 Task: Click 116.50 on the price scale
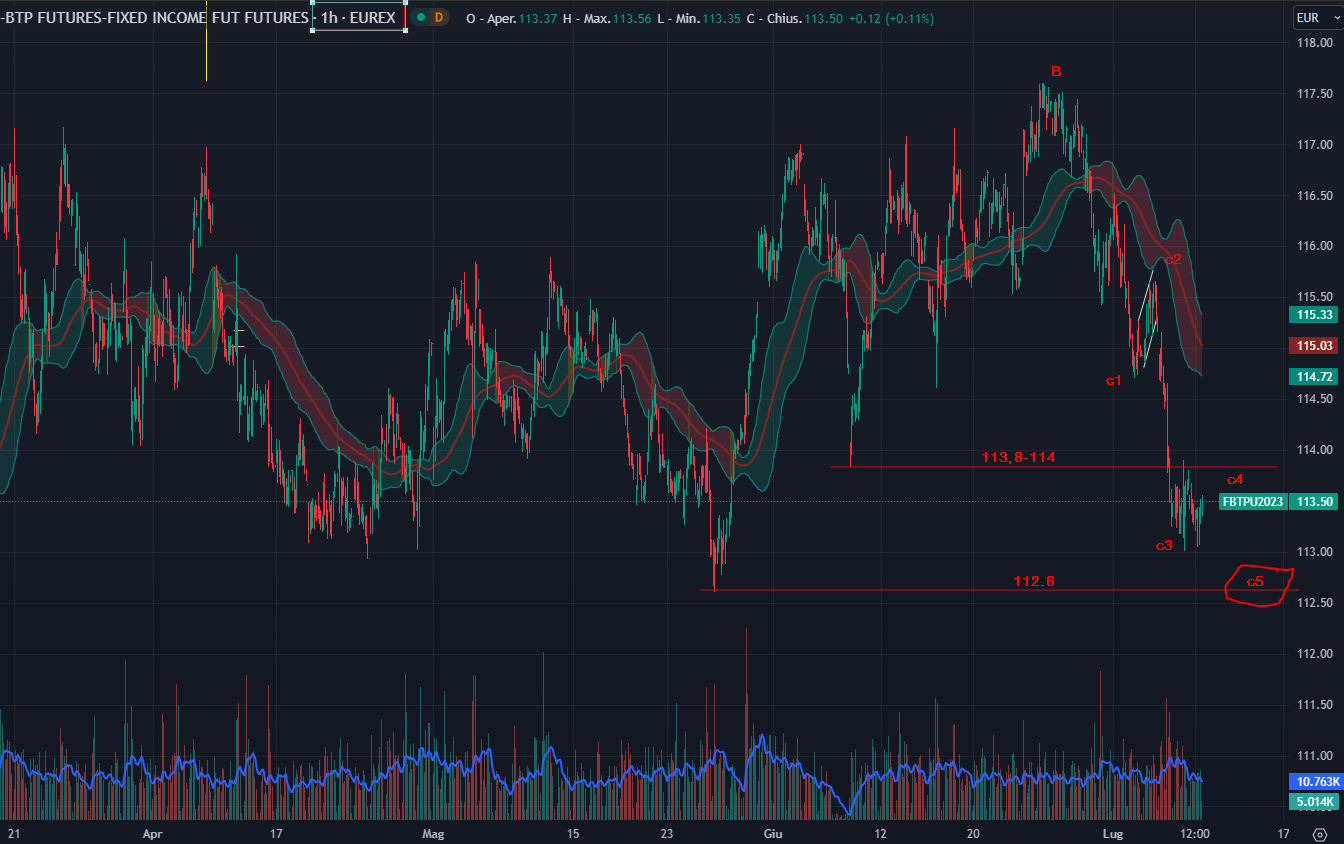click(x=1313, y=196)
